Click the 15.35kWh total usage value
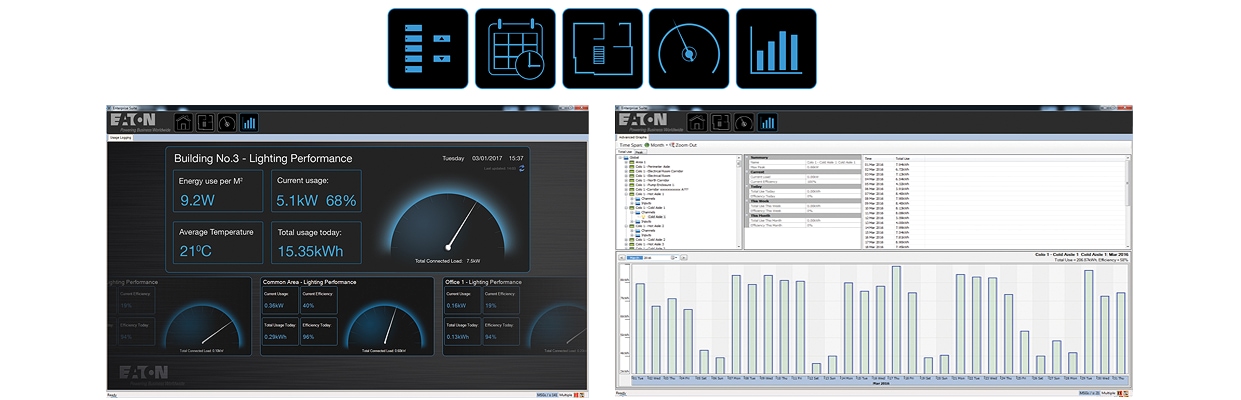Screen dimensions: 1241x400 [311, 252]
